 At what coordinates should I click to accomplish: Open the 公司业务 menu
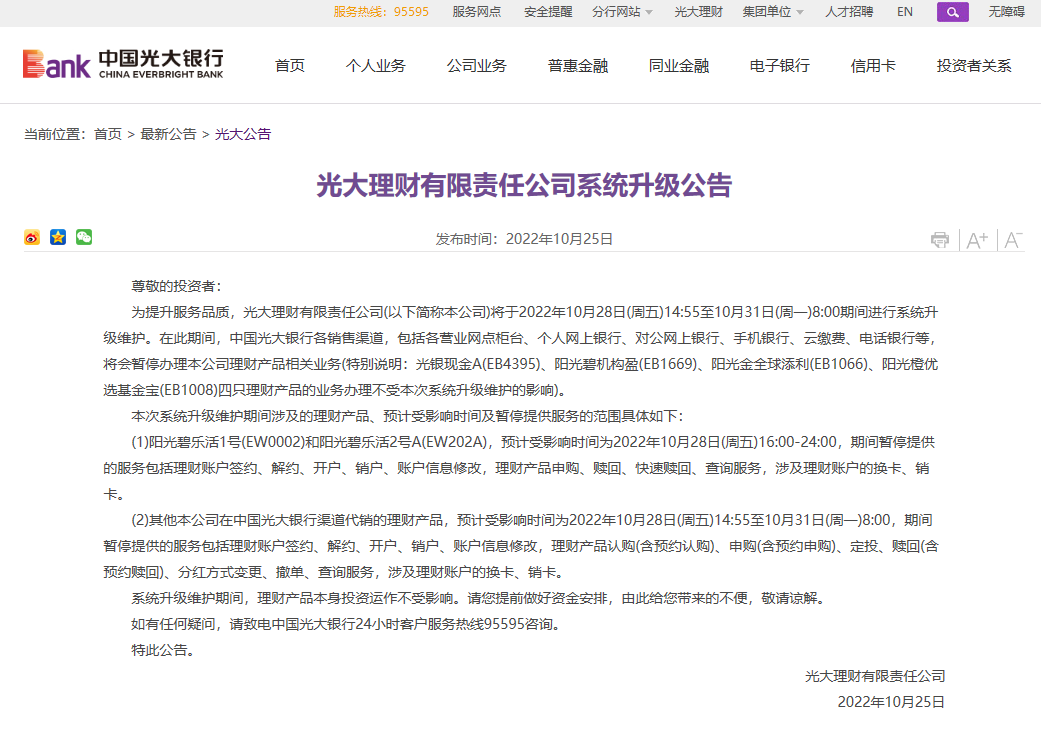[x=477, y=66]
